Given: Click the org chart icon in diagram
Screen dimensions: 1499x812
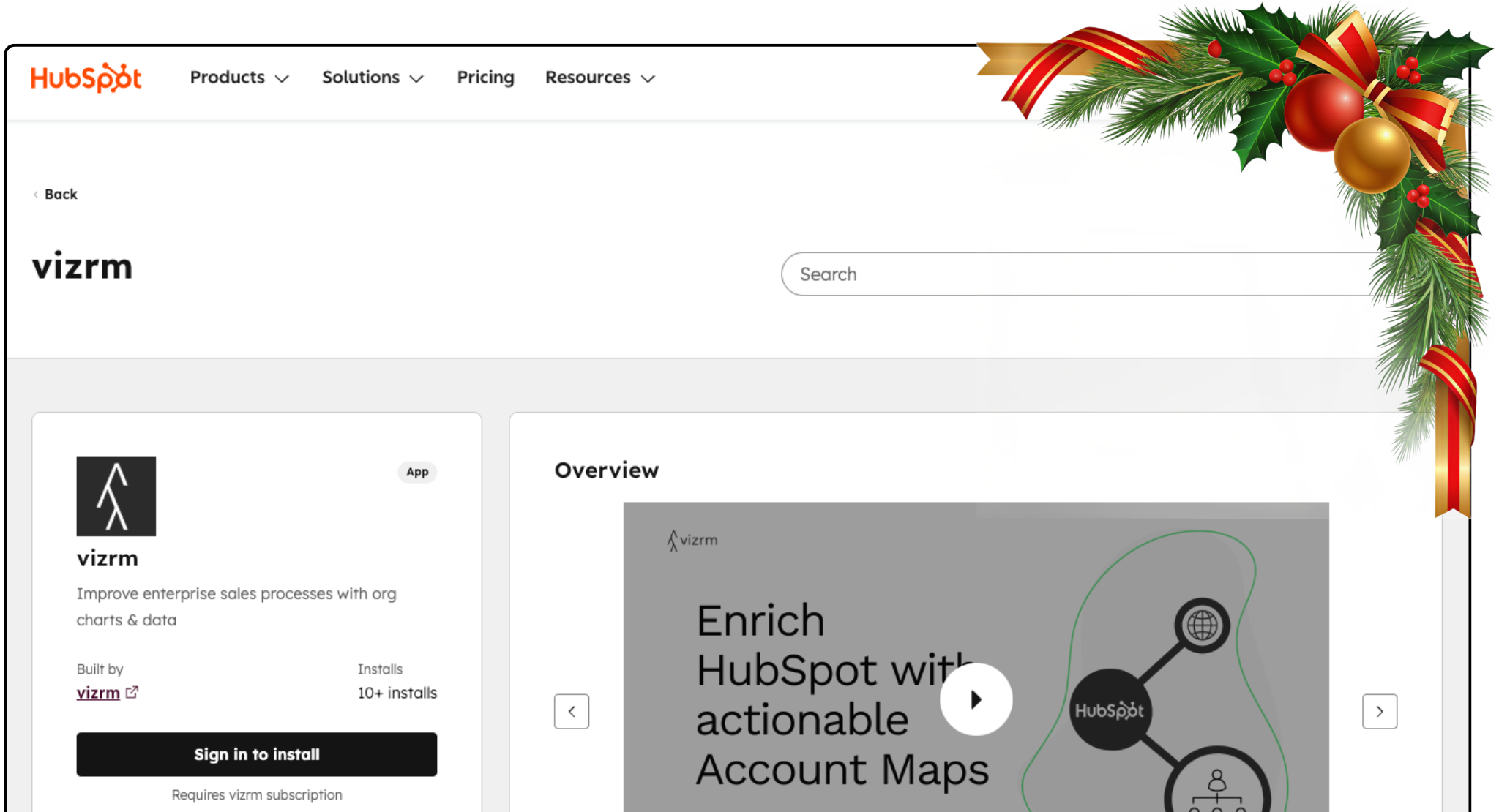Looking at the screenshot, I should (1216, 792).
